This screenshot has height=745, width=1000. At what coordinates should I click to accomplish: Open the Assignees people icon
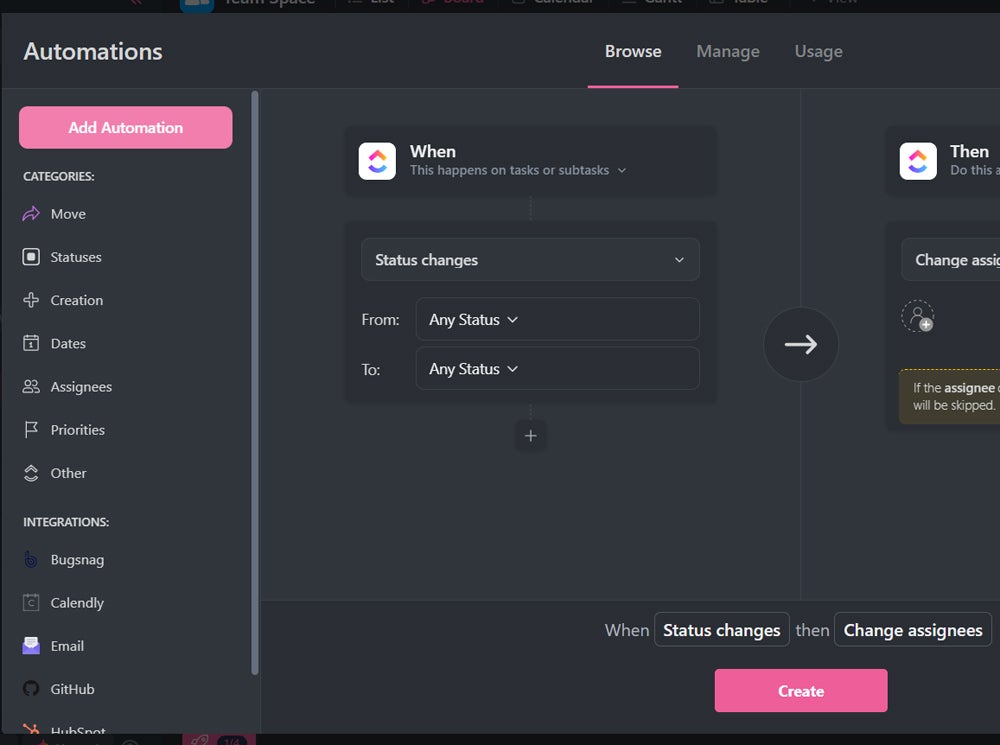point(31,387)
